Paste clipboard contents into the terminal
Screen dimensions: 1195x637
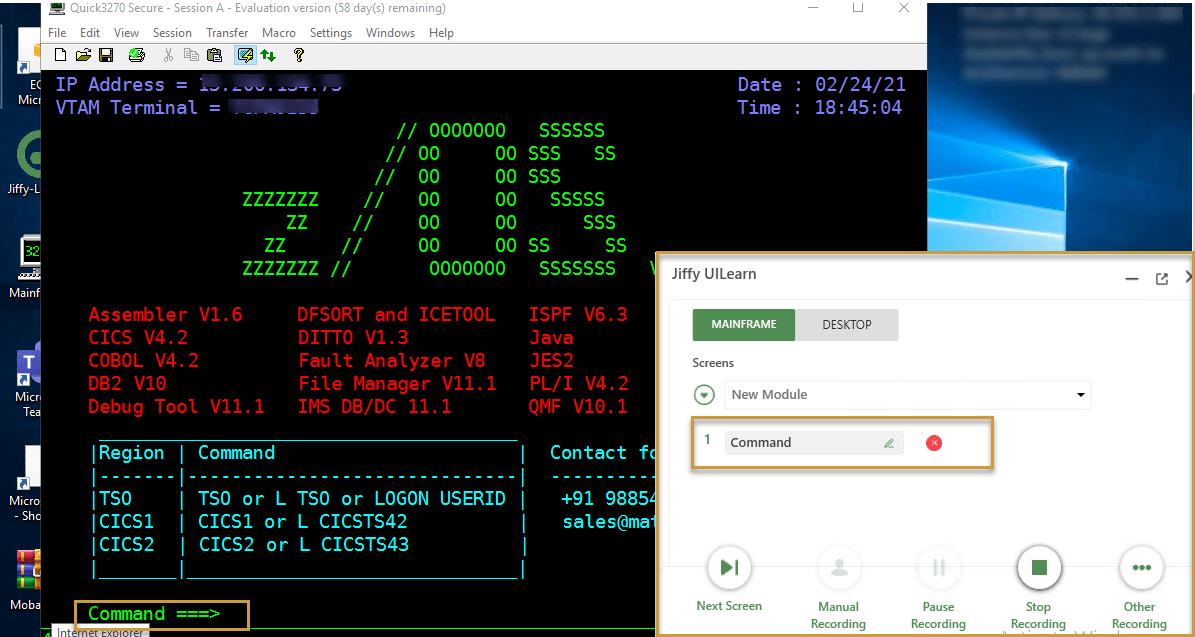[x=213, y=55]
